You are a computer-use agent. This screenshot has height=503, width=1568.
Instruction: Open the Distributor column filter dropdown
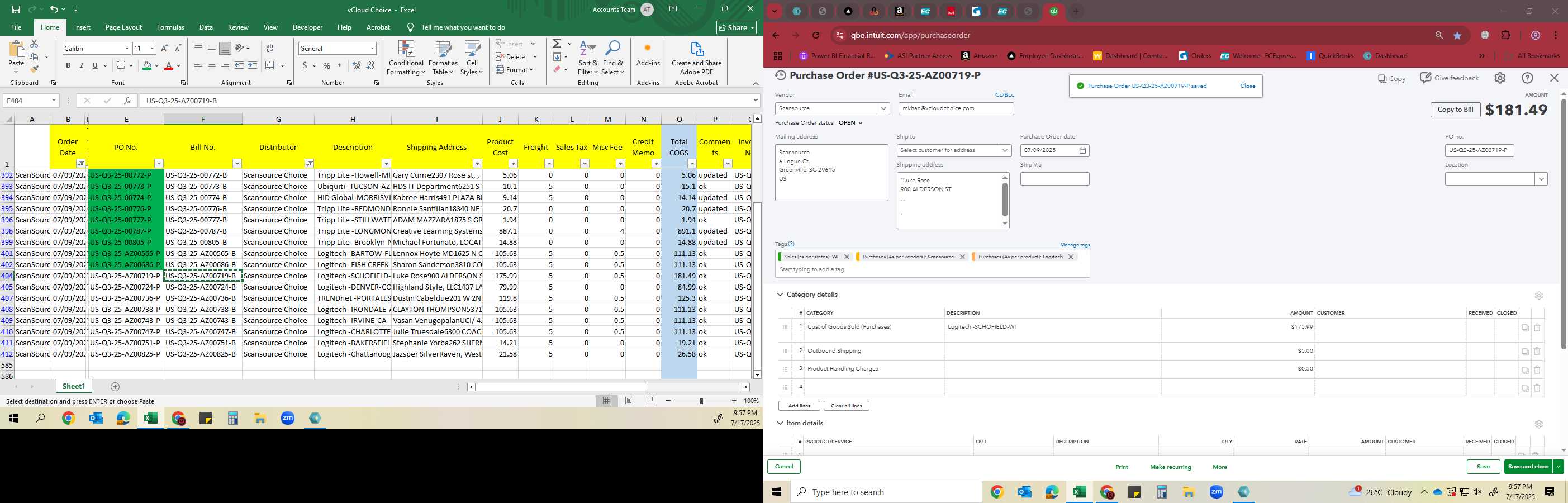pyautogui.click(x=309, y=163)
